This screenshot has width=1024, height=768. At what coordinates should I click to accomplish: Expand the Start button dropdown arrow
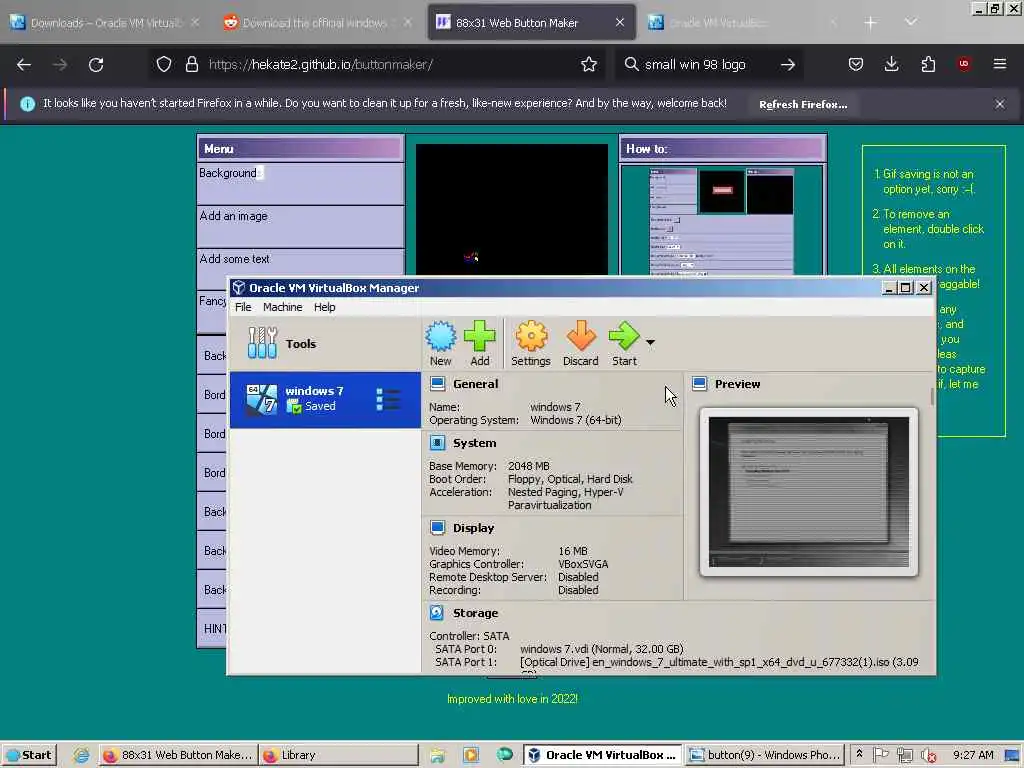[x=650, y=342]
